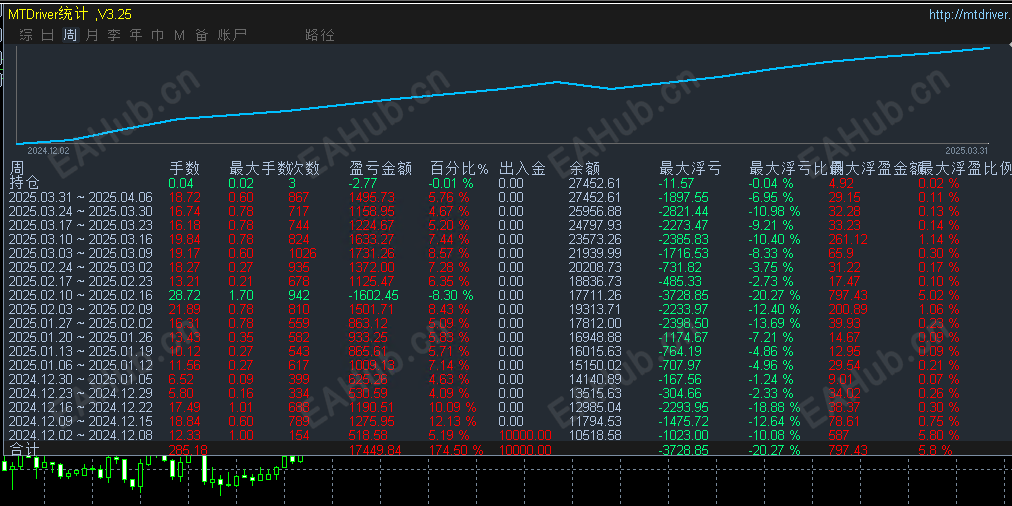1012x506 pixels.
Task: Click the floating loss ratio -18.88 %
Action: [774, 407]
